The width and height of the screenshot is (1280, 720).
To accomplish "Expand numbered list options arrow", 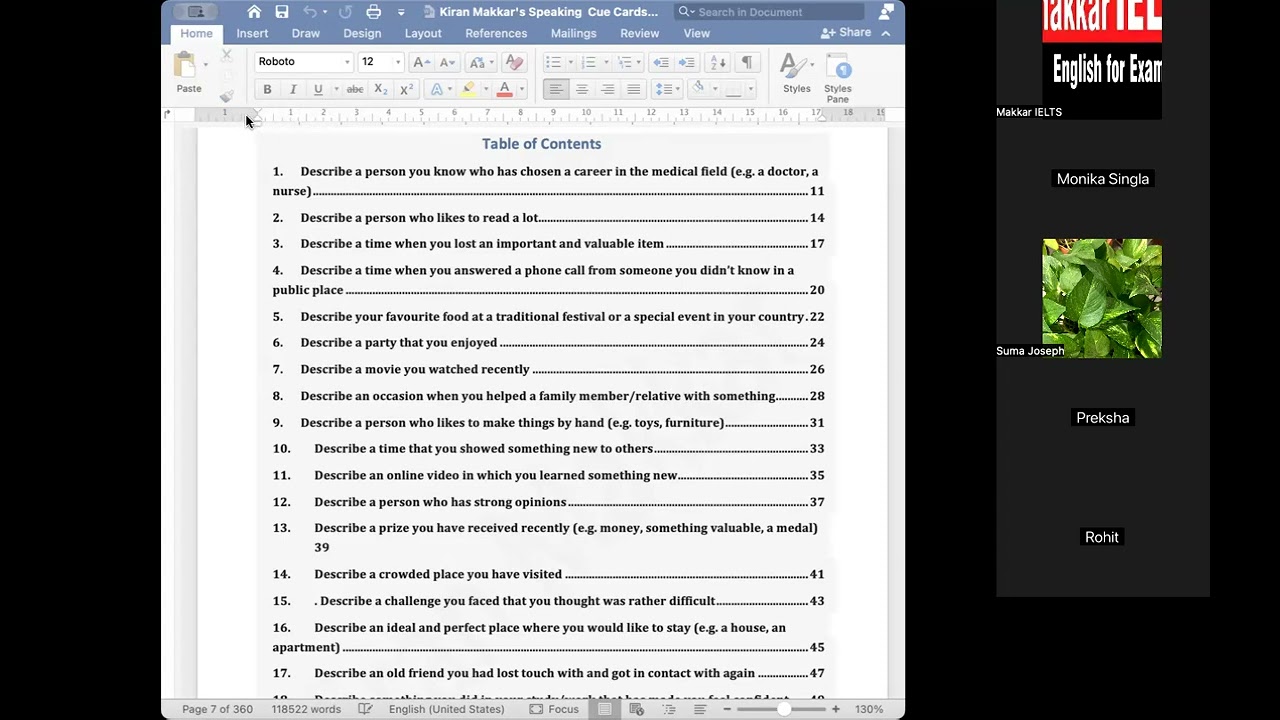I will coord(605,63).
